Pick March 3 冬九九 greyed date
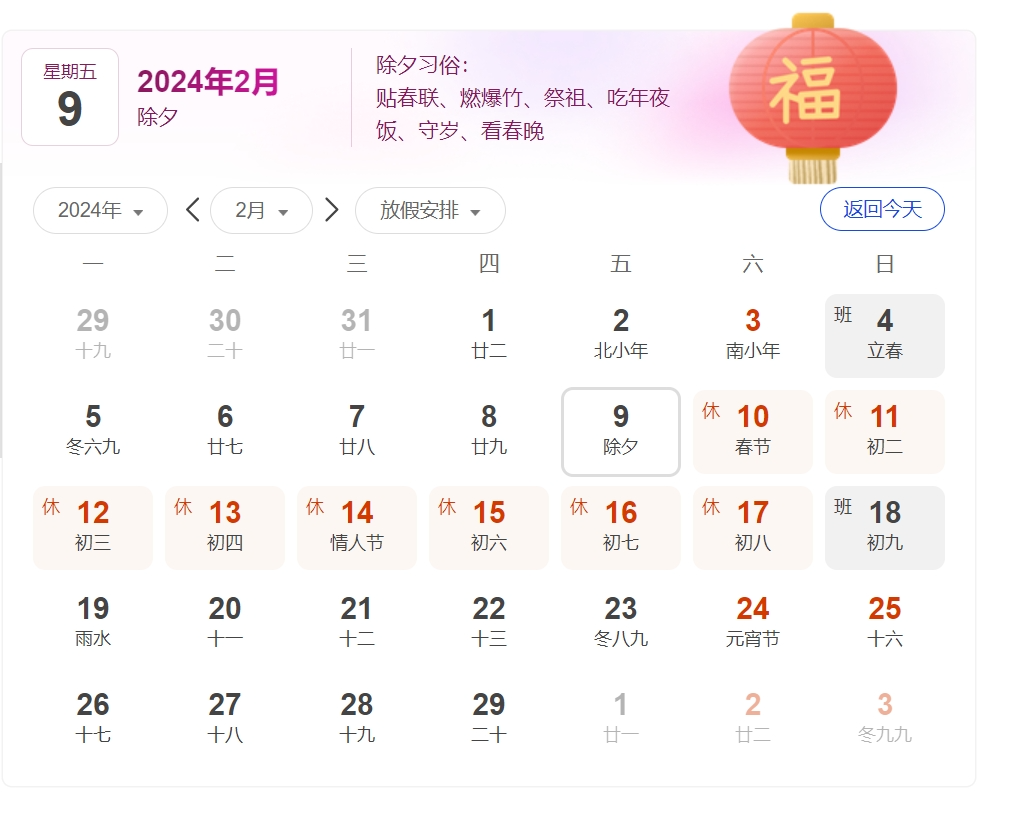This screenshot has height=813, width=1012. pyautogui.click(x=885, y=720)
